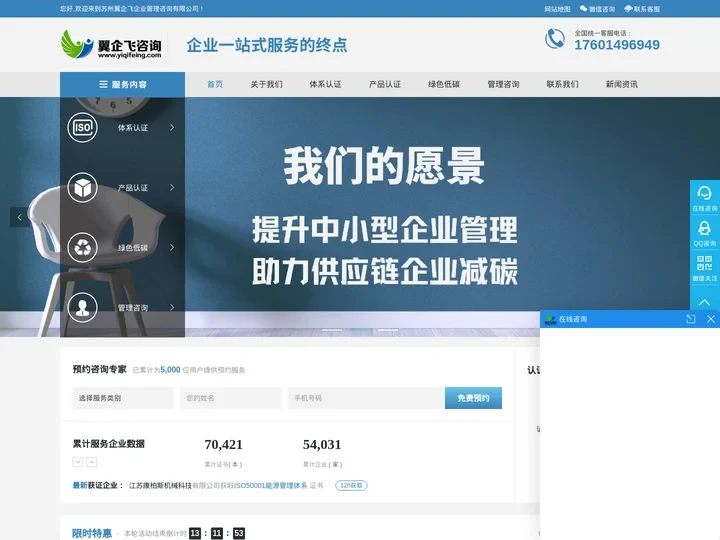Viewport: 720px width, 540px height.
Task: Click the phone number 17601496949
Action: point(617,45)
